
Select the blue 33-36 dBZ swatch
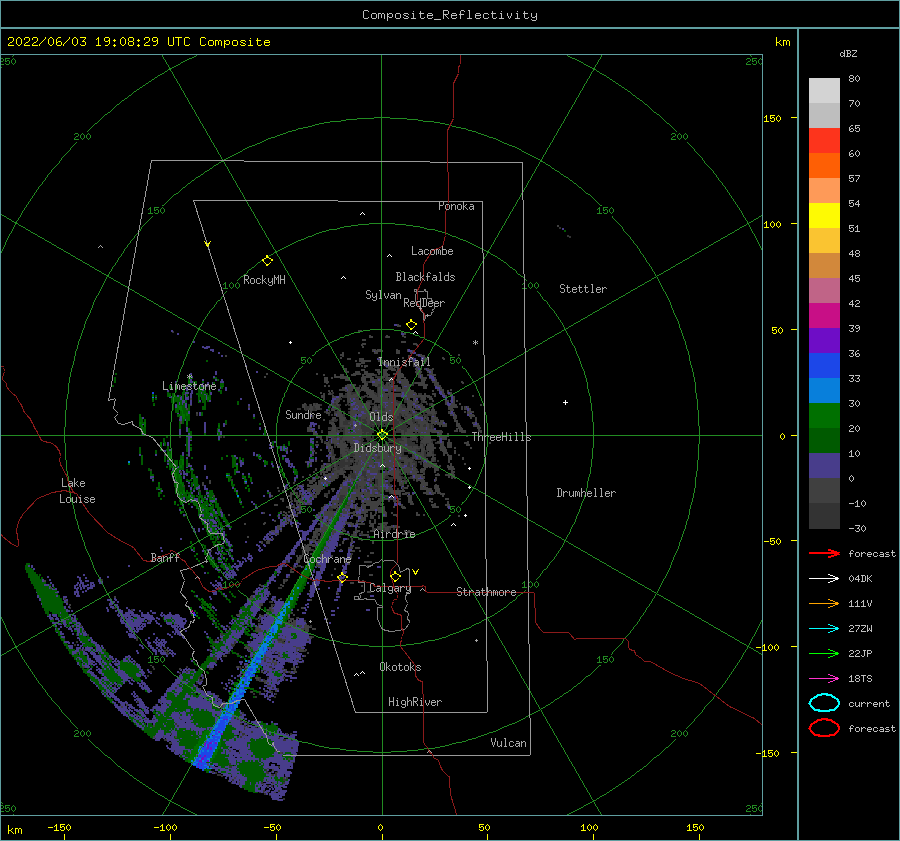pyautogui.click(x=824, y=366)
